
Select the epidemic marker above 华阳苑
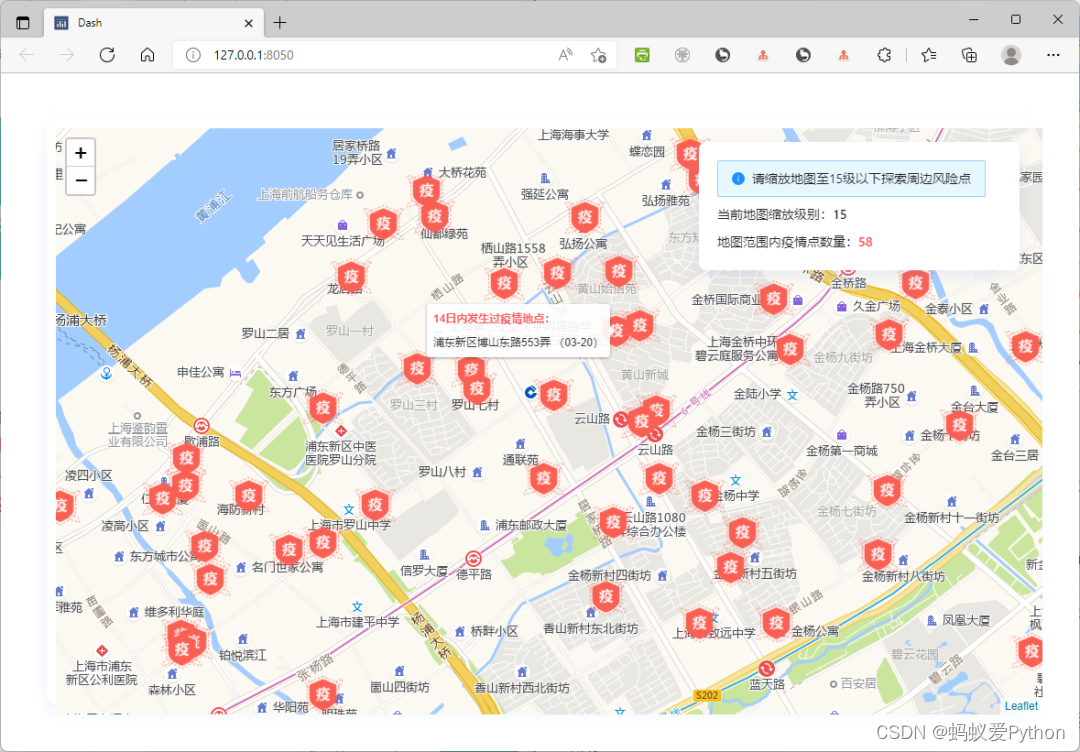coord(322,693)
